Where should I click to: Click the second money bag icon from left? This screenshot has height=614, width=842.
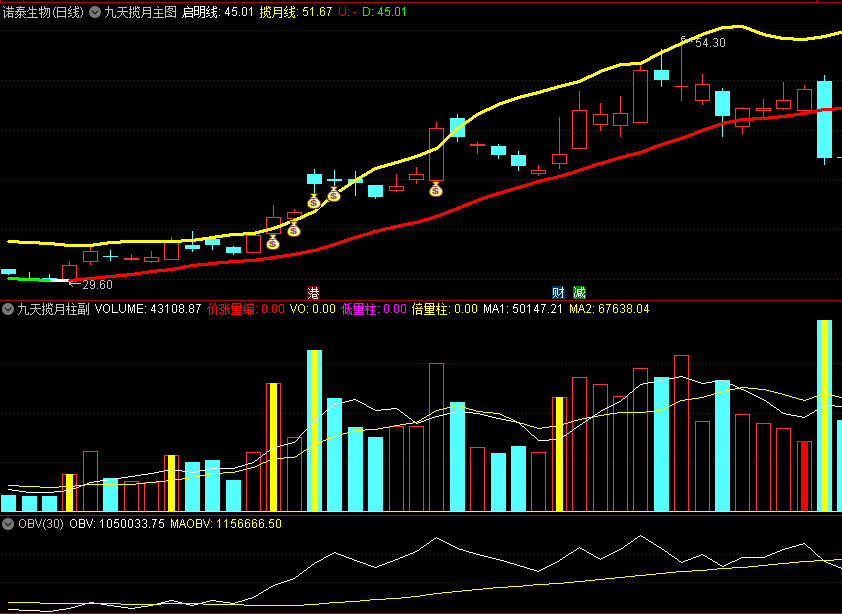coord(293,229)
